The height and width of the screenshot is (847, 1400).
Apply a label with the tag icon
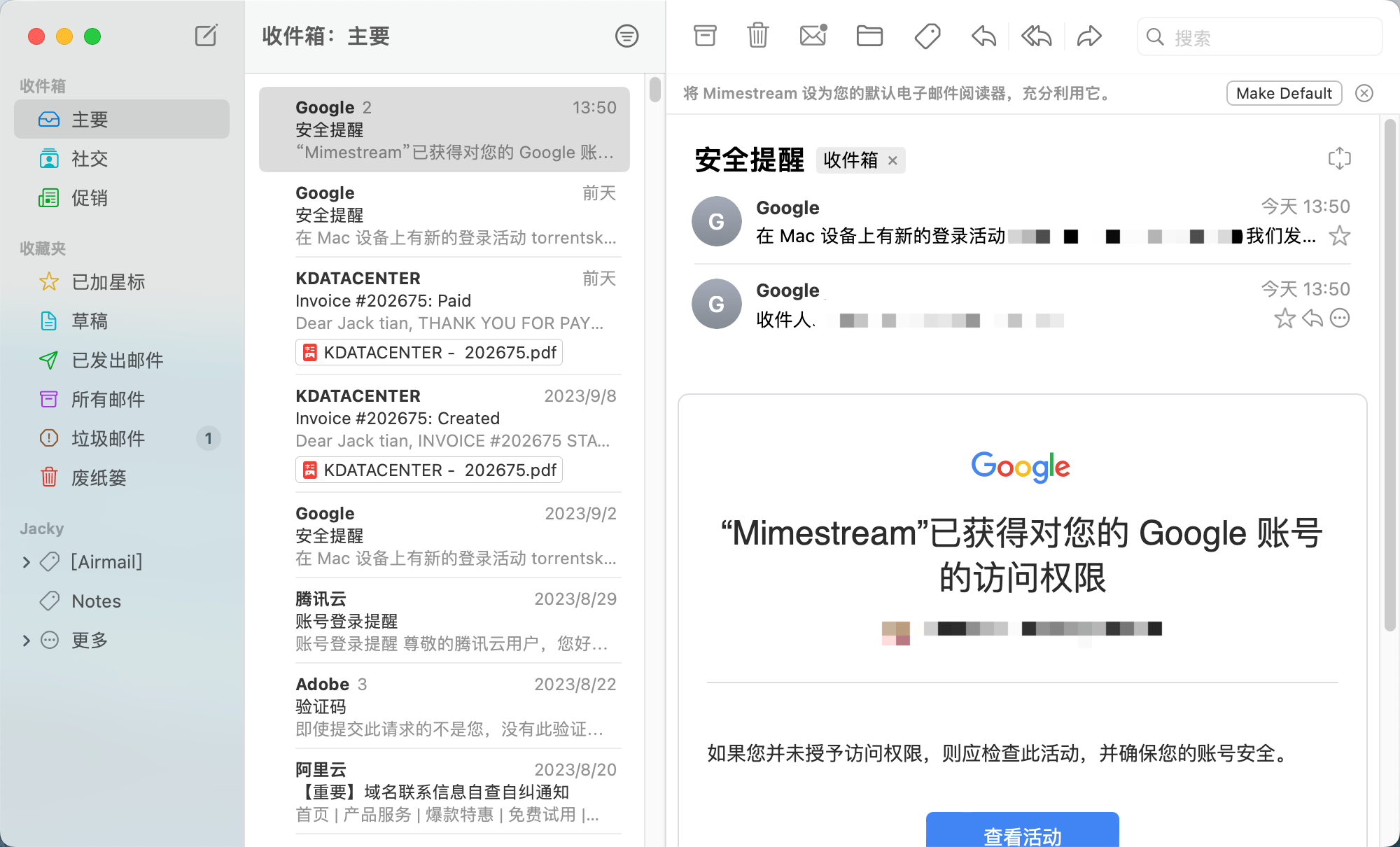click(927, 36)
